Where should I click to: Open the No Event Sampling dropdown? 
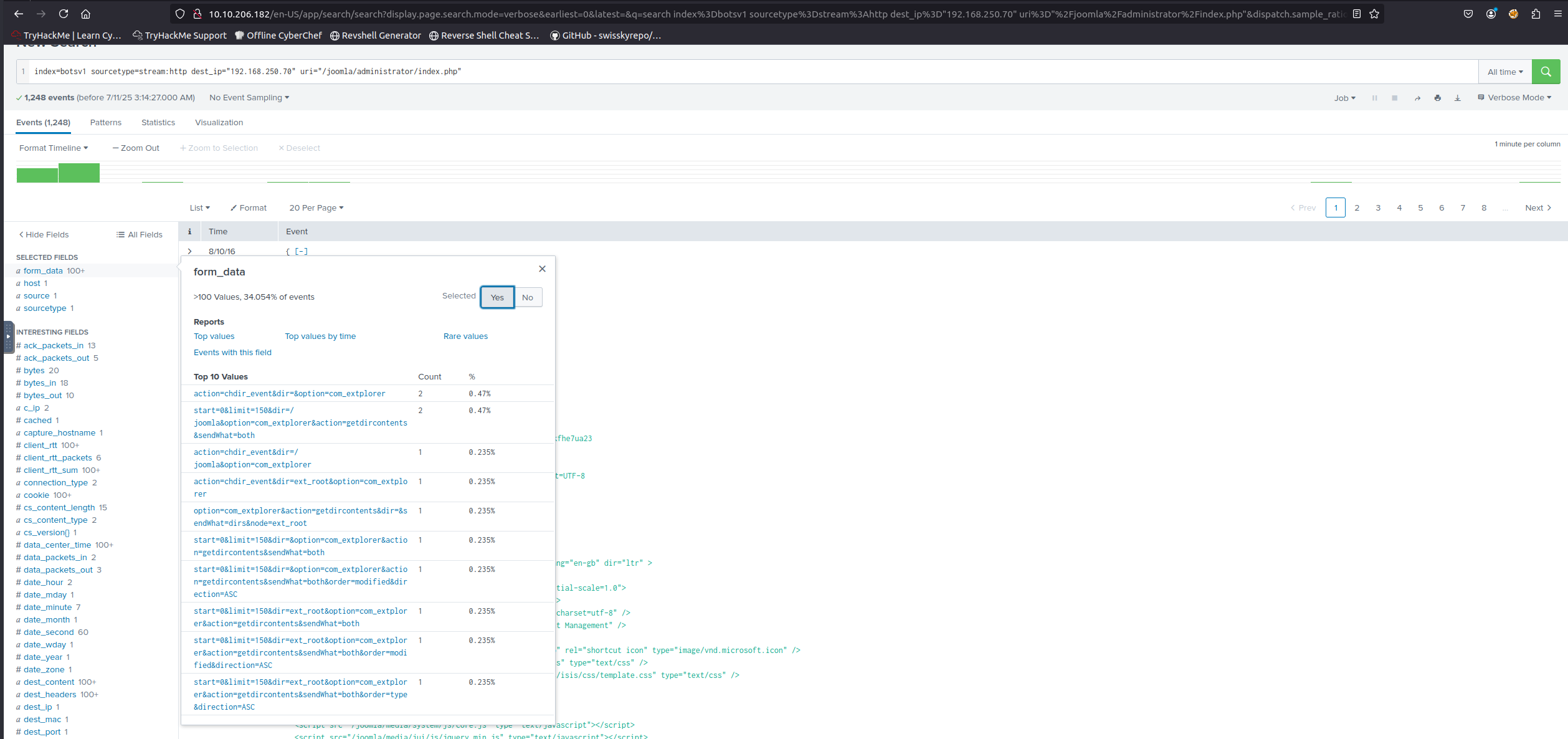point(249,98)
